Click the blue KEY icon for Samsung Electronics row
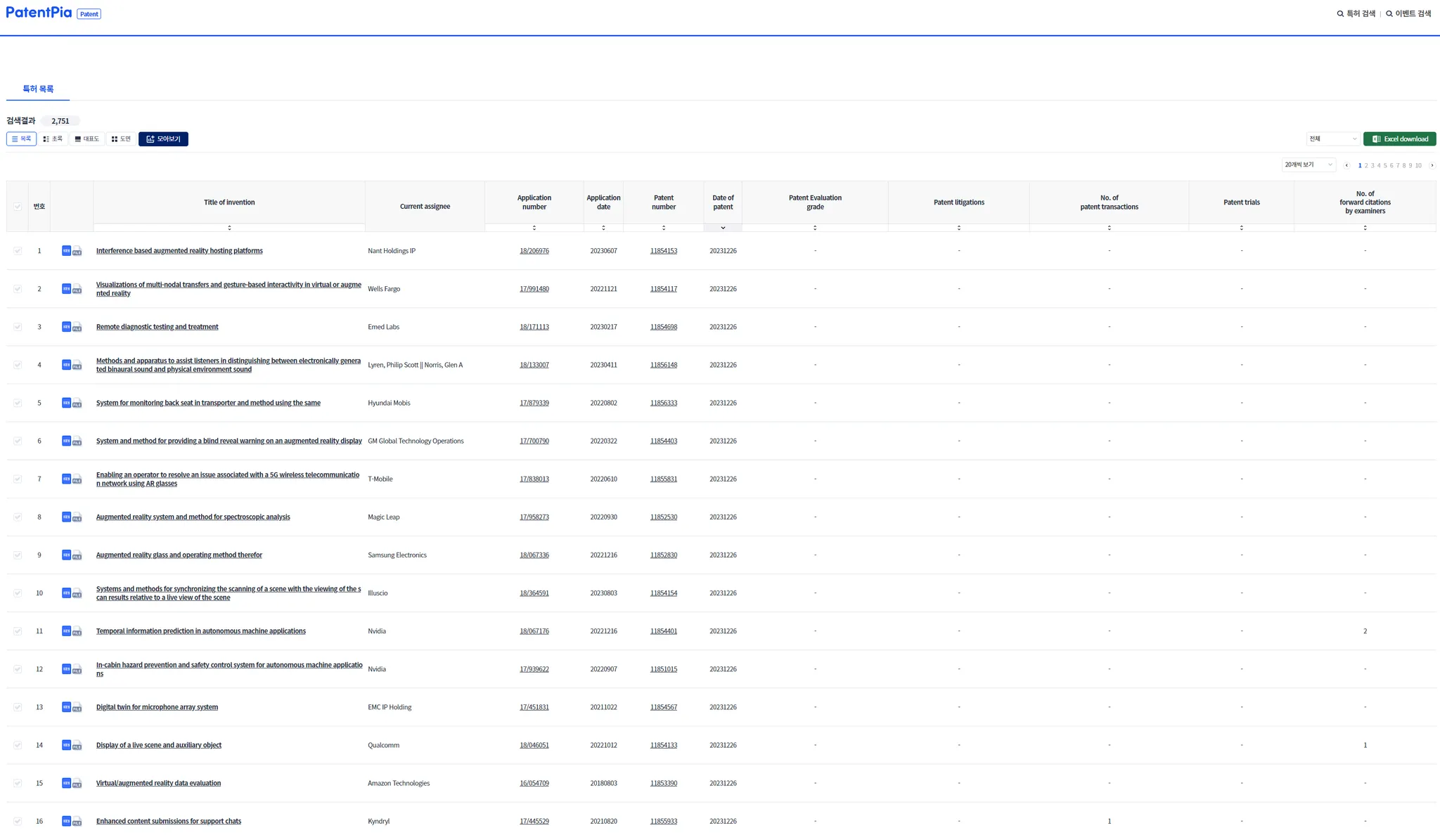 [x=66, y=555]
